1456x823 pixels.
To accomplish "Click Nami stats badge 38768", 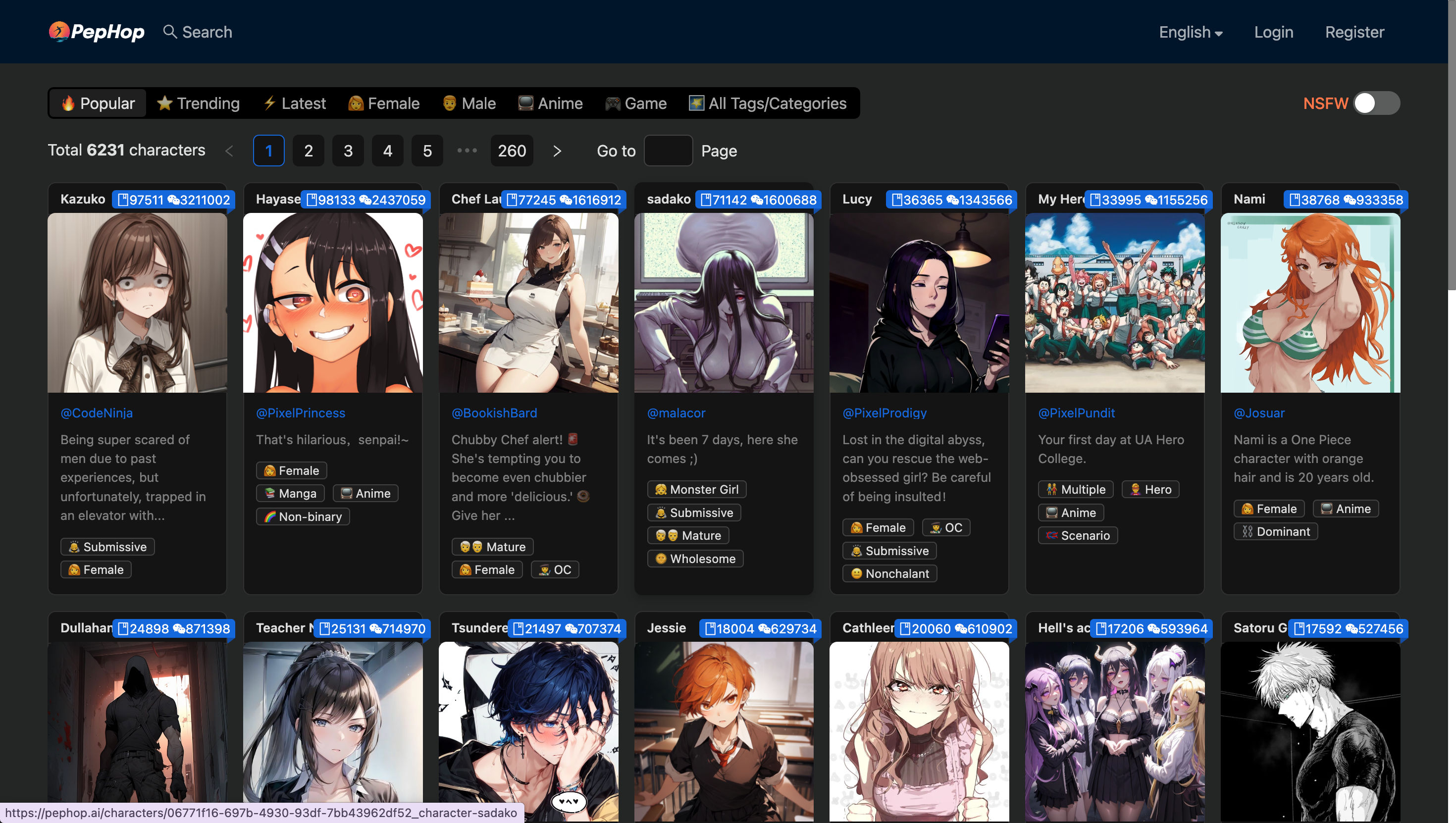I will (x=1346, y=200).
